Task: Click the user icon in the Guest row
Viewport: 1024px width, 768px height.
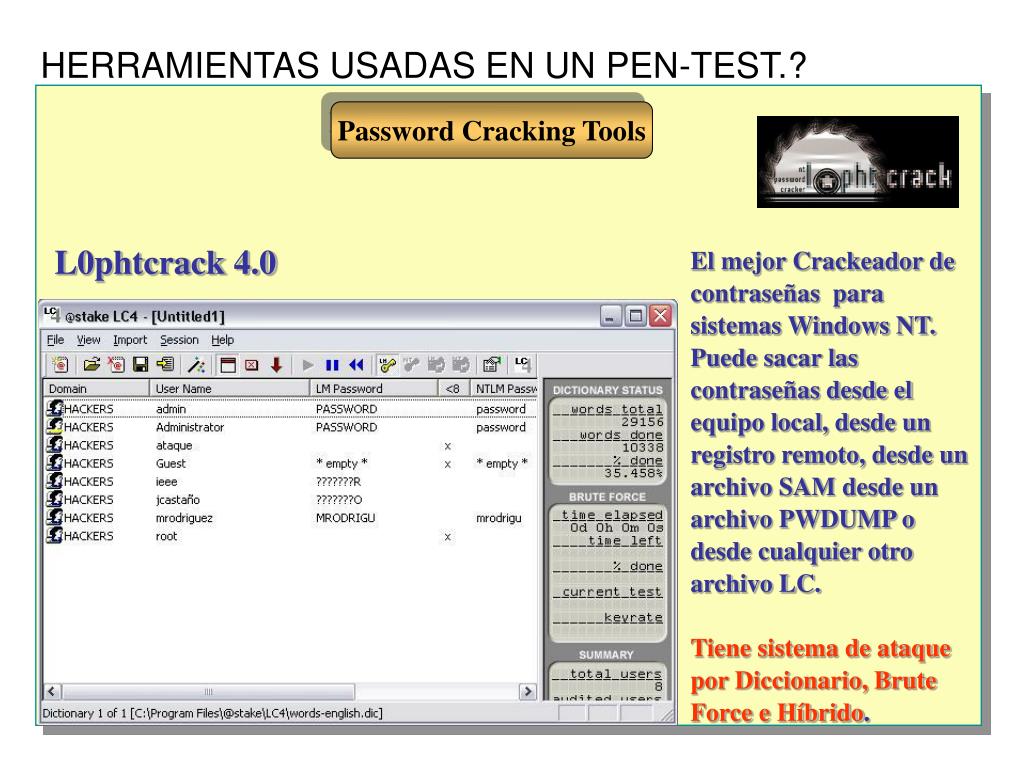Action: 55,463
